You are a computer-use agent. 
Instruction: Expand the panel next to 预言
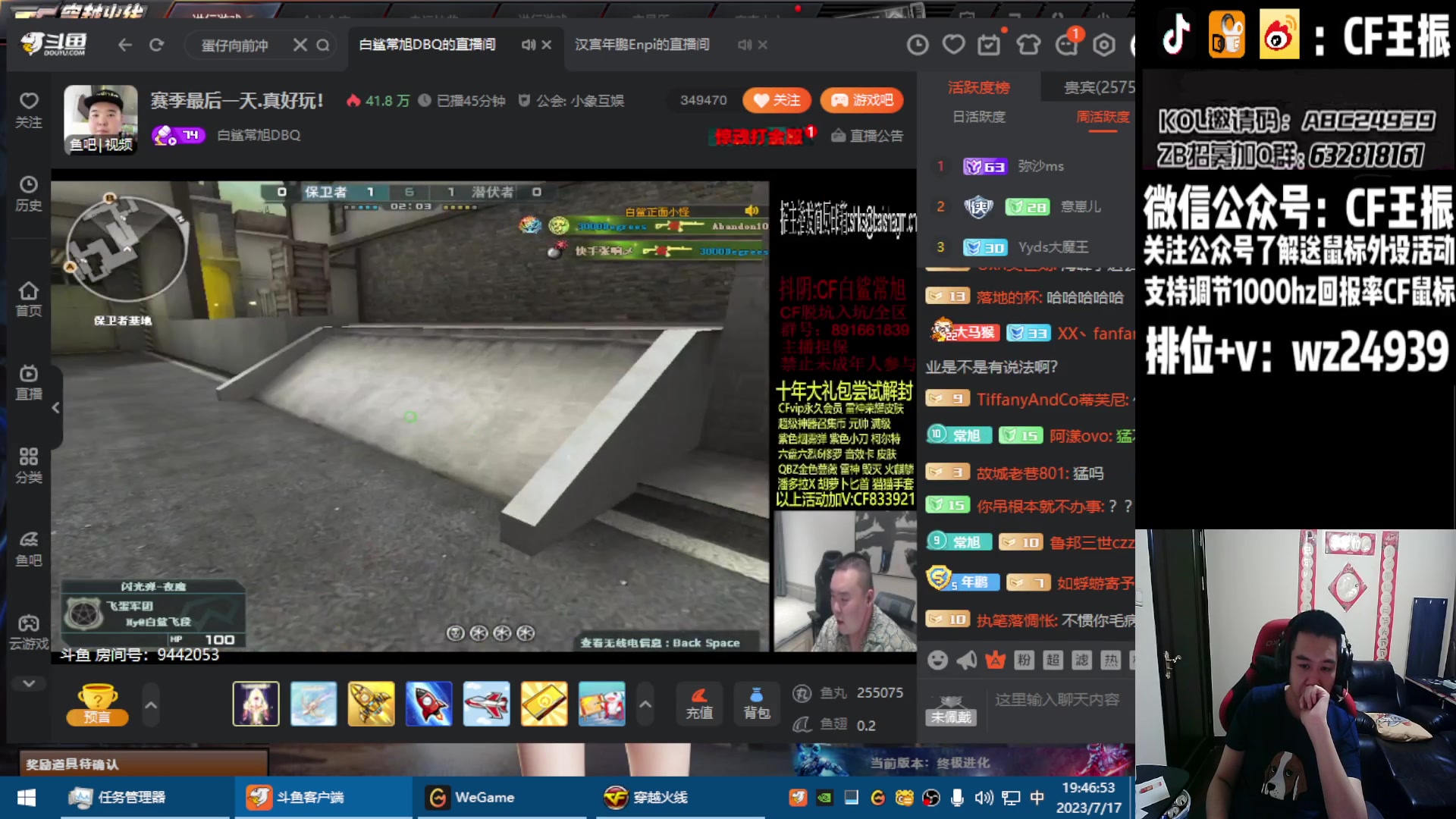click(x=151, y=705)
